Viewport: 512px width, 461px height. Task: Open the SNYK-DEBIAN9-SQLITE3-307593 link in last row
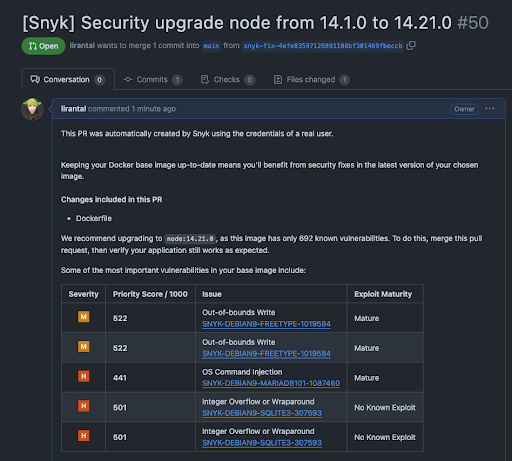pyautogui.click(x=262, y=443)
